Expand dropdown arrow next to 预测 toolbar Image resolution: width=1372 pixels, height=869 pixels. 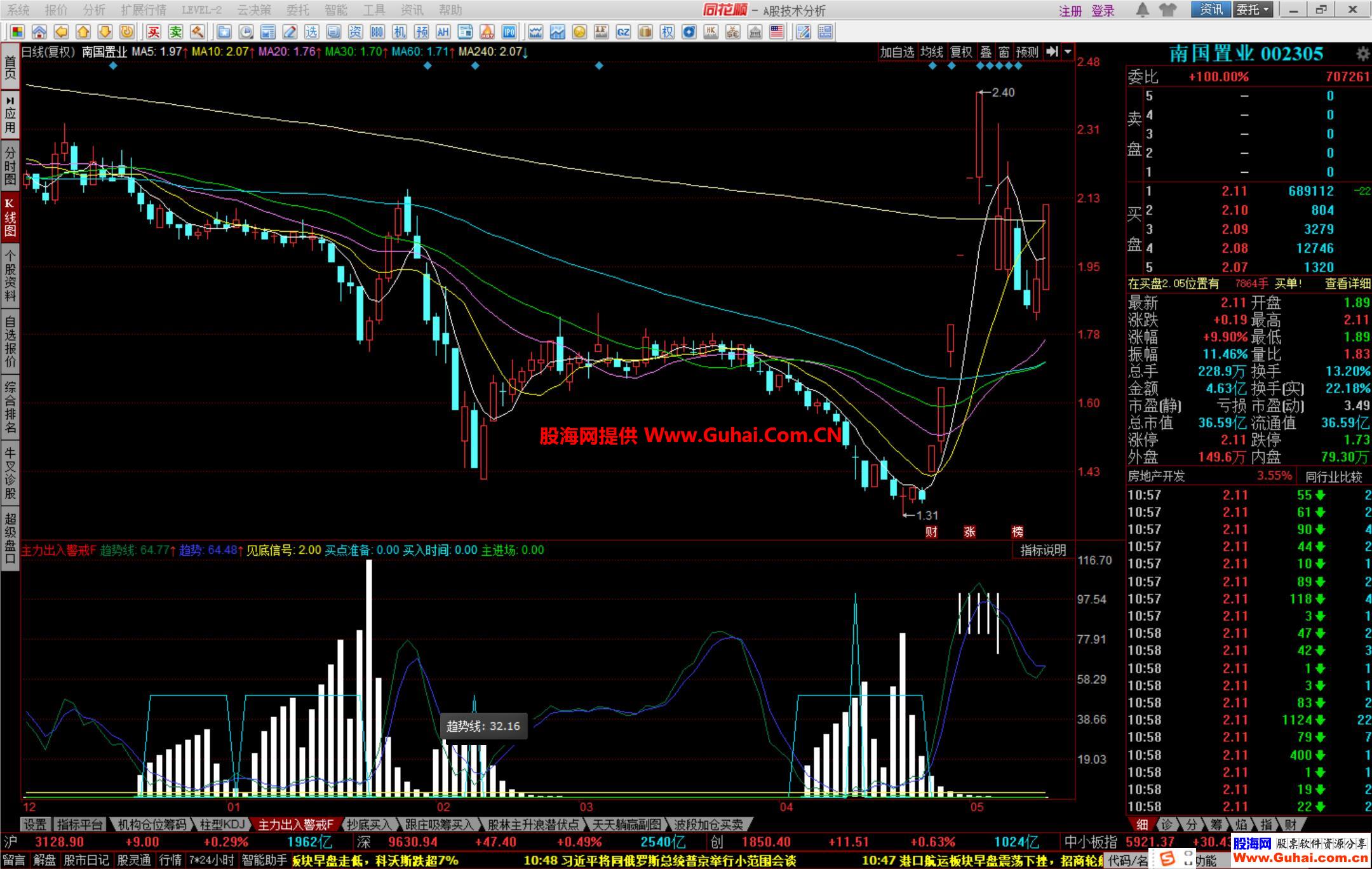point(1068,52)
